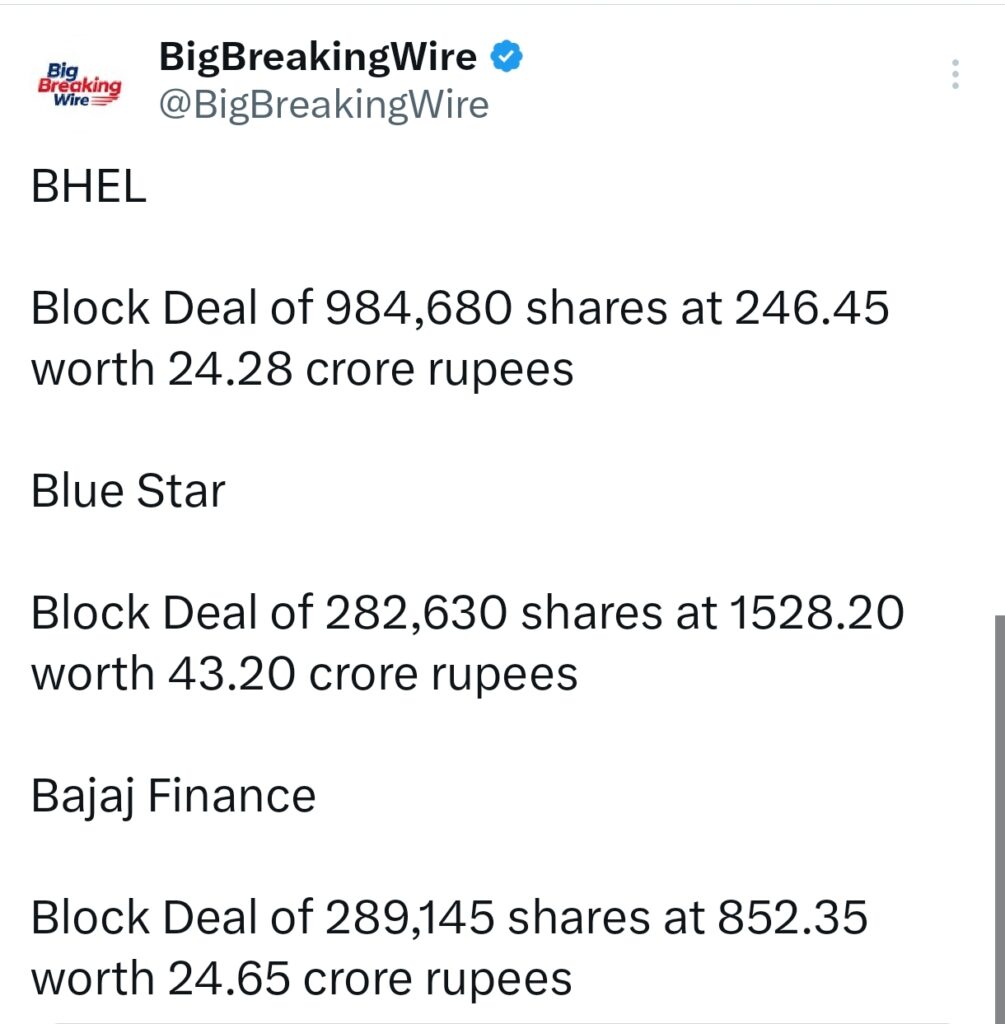Viewport: 1005px width, 1024px height.
Task: Click the 'Blue Star' text line
Action: [128, 490]
